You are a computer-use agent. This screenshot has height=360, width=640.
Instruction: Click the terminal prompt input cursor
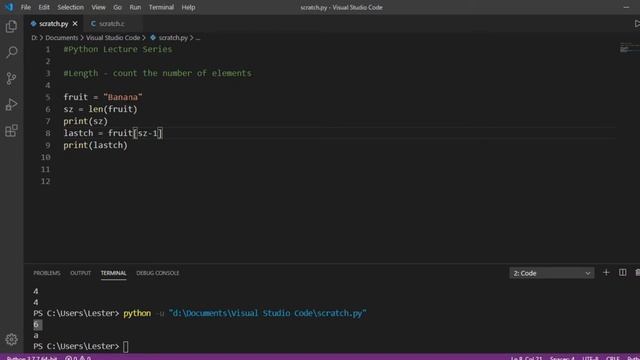pyautogui.click(x=125, y=346)
